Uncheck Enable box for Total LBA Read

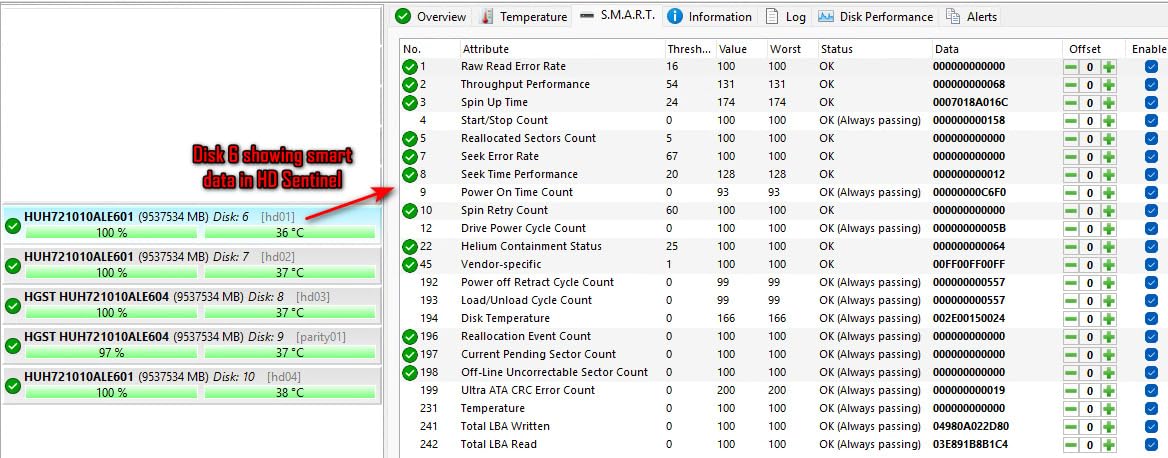coord(1151,445)
